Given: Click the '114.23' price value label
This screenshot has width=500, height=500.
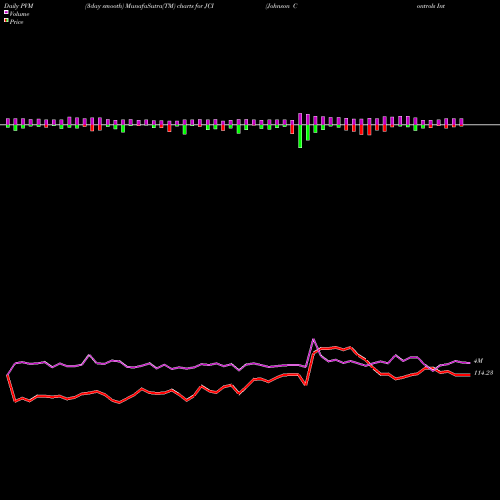Looking at the screenshot, I should pos(483,373).
